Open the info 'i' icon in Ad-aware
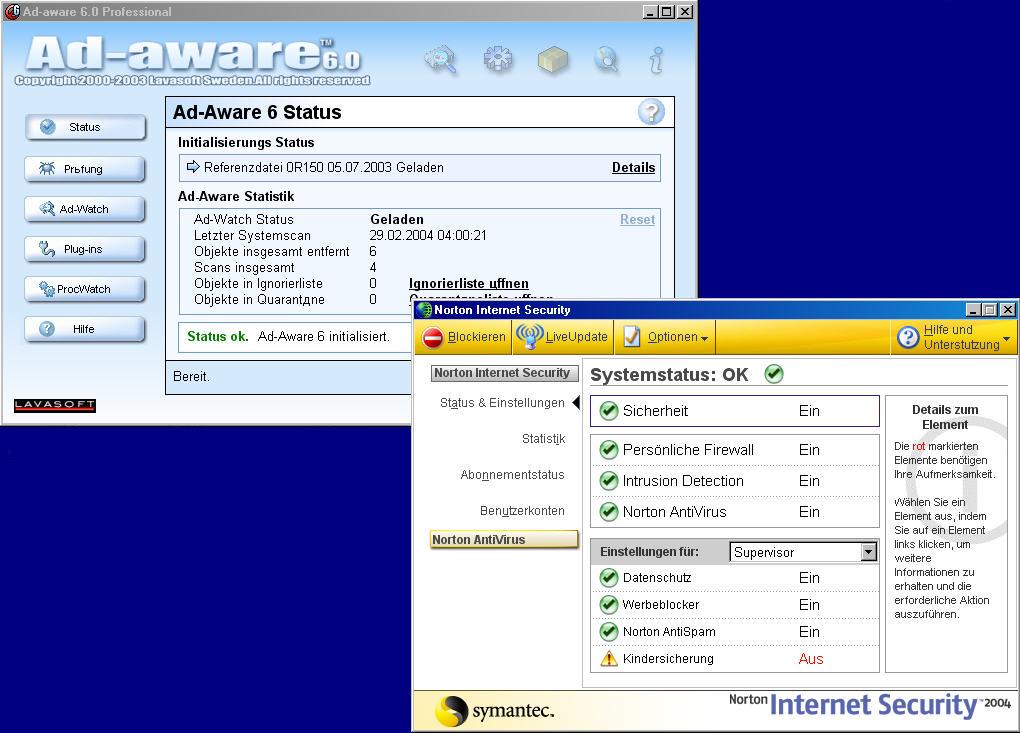1020x733 pixels. point(656,60)
